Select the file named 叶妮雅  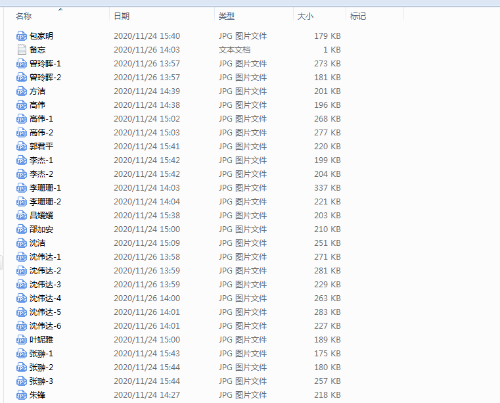[x=41, y=340]
